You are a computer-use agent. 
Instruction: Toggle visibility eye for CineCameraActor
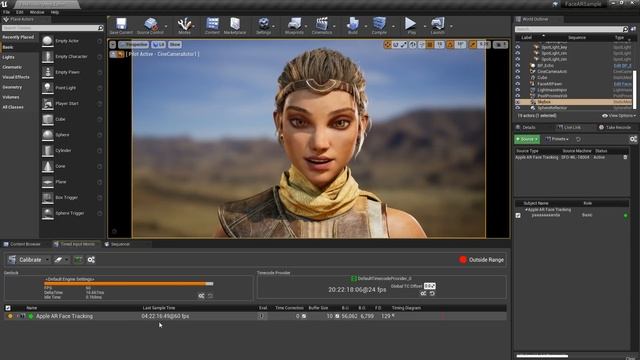coord(518,71)
